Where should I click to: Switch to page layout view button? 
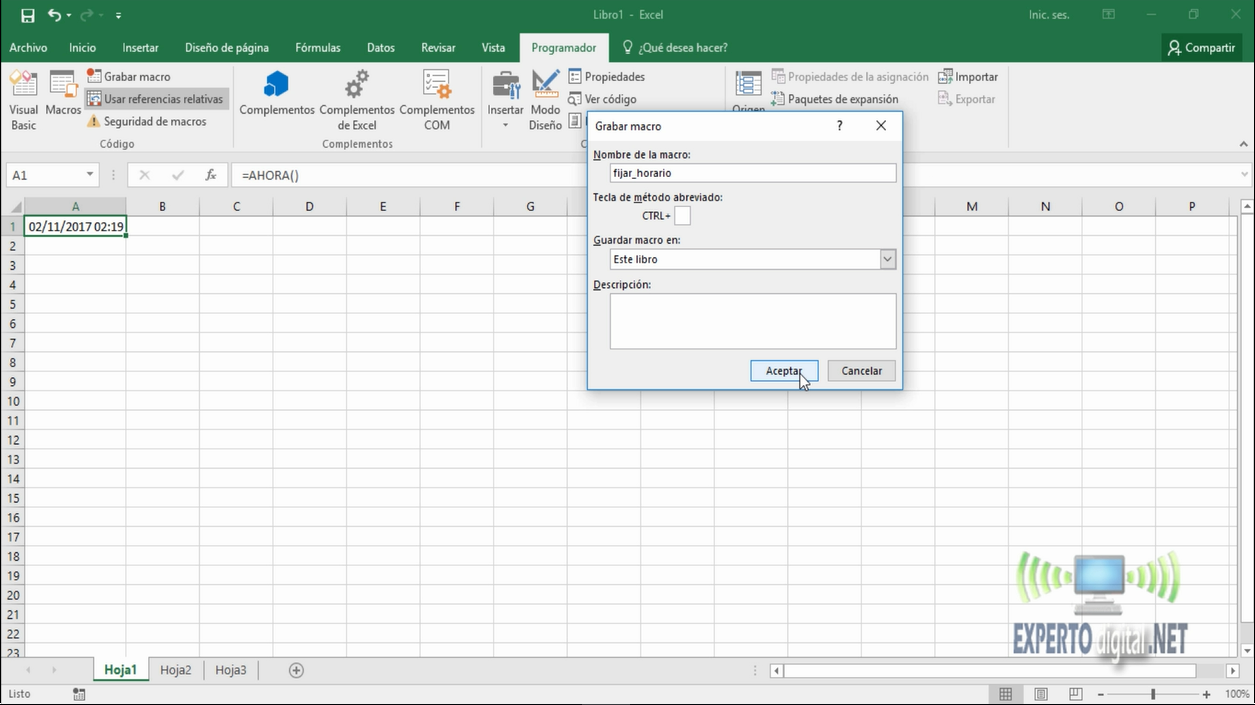(1041, 694)
